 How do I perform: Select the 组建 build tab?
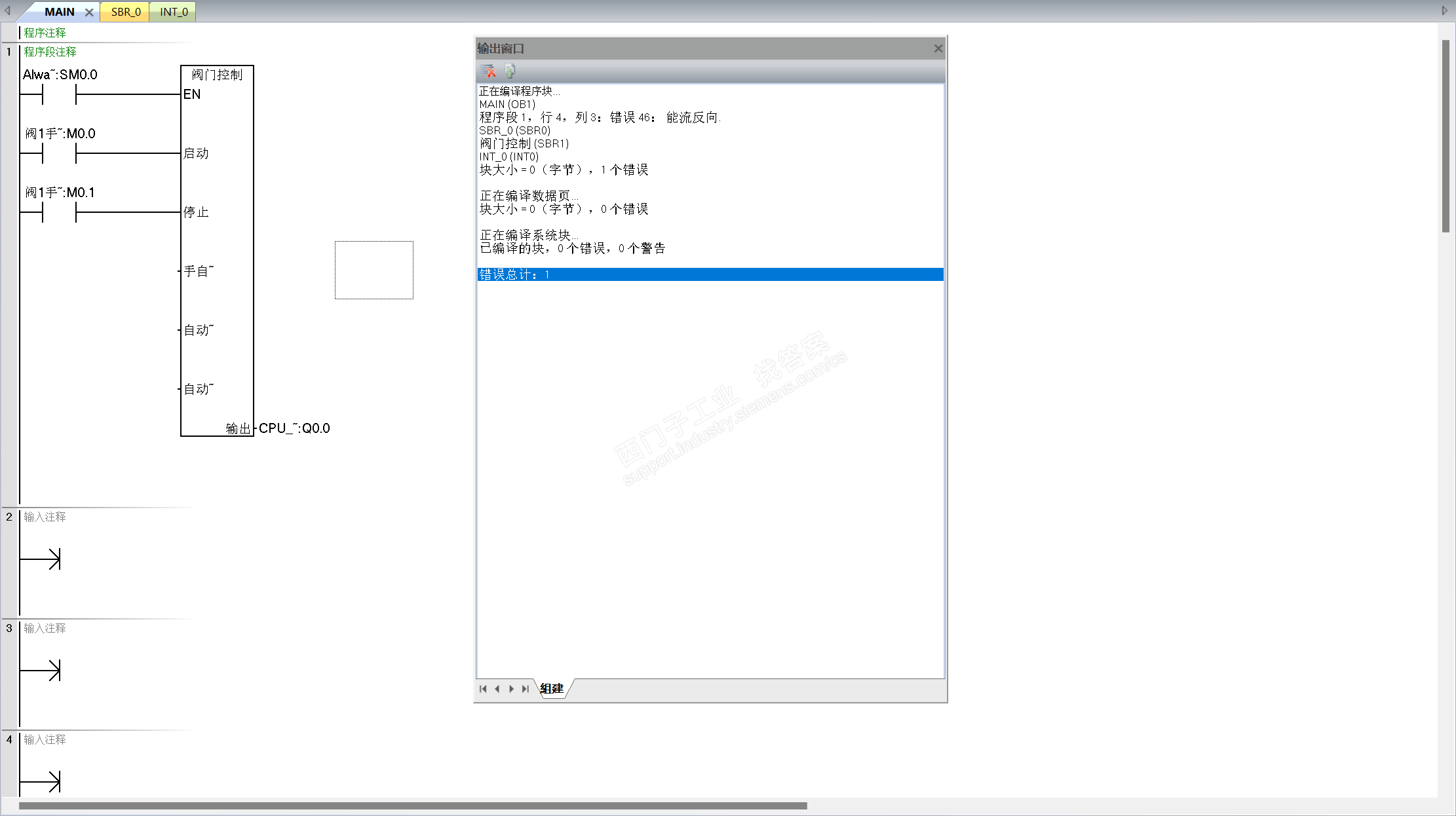tap(552, 688)
